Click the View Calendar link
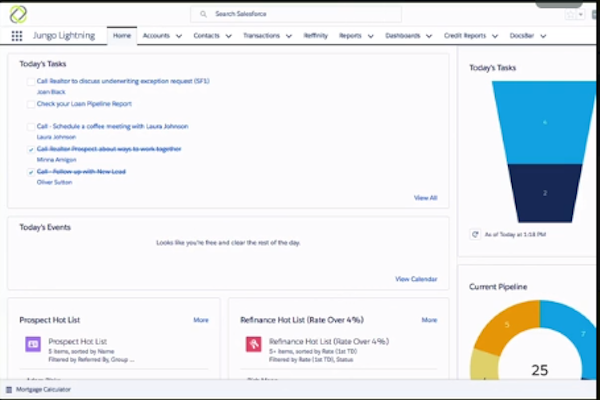Screen dimensions: 600x400 click(416, 279)
